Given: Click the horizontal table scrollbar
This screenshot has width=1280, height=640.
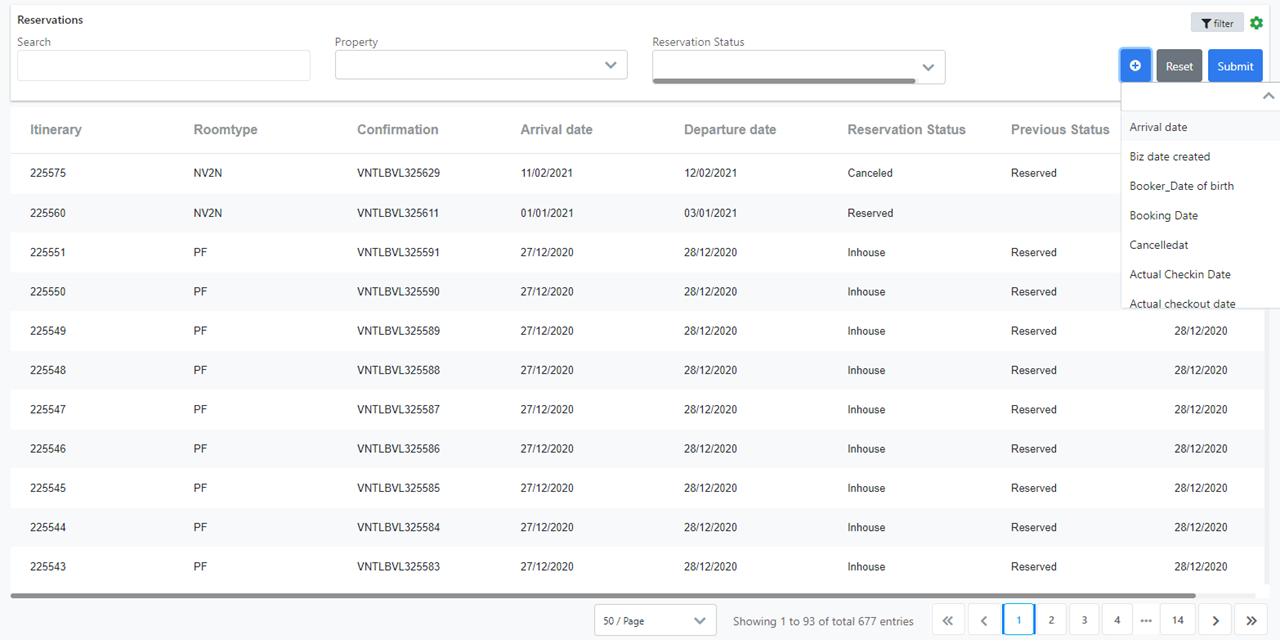Looking at the screenshot, I should [x=600, y=596].
